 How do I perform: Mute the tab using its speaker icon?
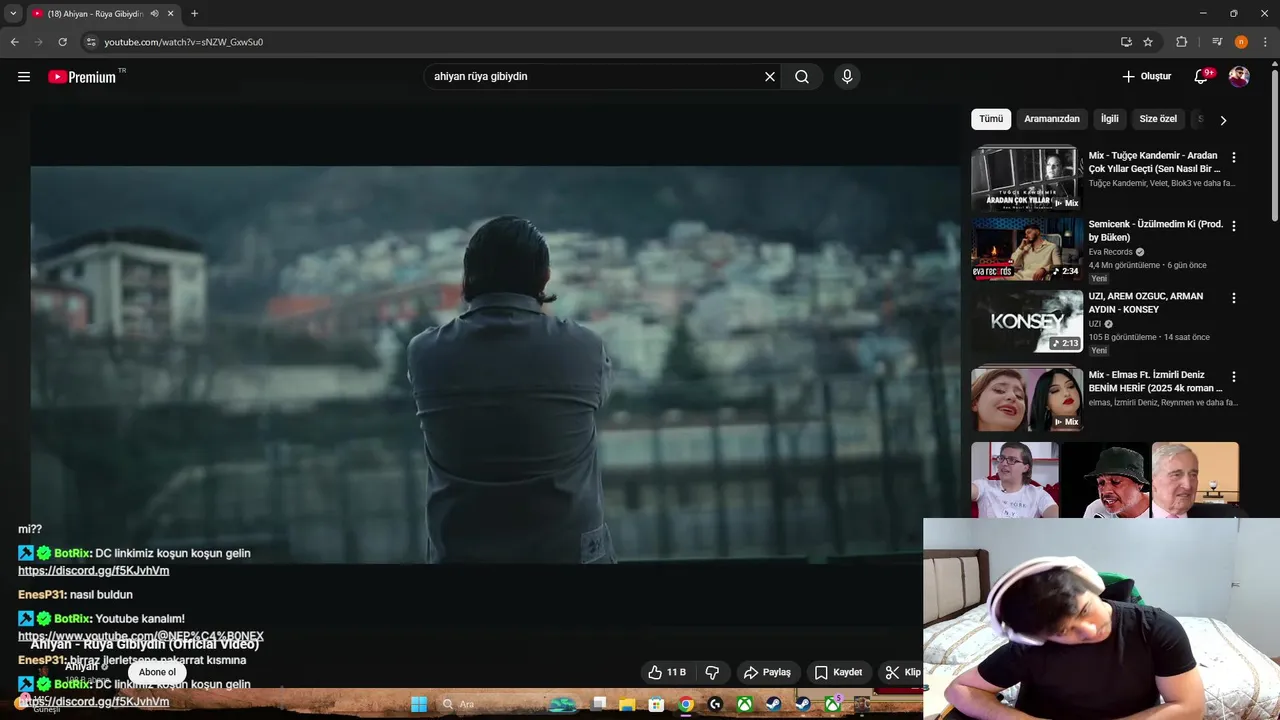click(x=154, y=14)
